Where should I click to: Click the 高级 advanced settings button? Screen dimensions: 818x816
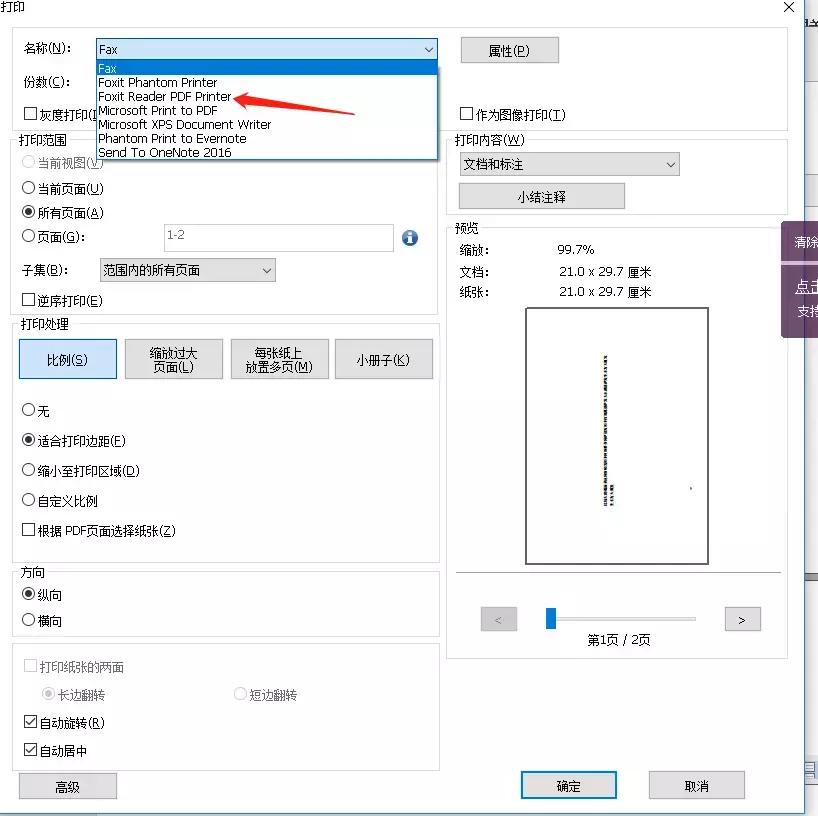click(x=67, y=785)
